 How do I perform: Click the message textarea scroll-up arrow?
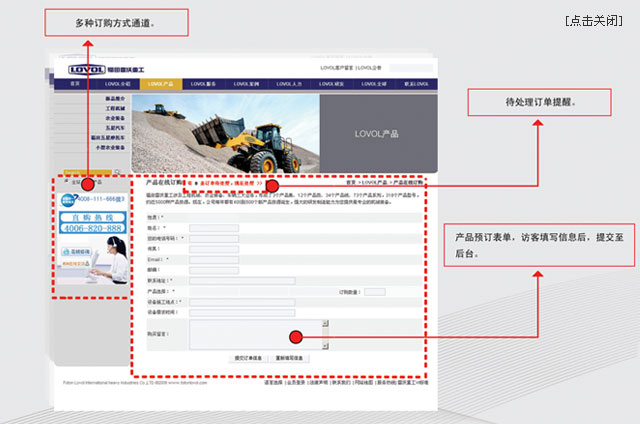click(x=325, y=323)
